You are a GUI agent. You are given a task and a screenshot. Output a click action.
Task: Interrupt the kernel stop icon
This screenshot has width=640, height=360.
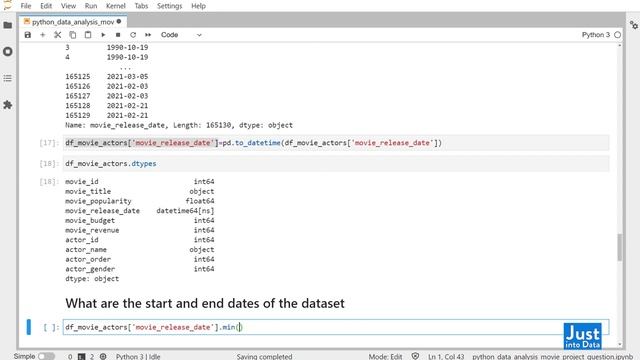coord(118,35)
